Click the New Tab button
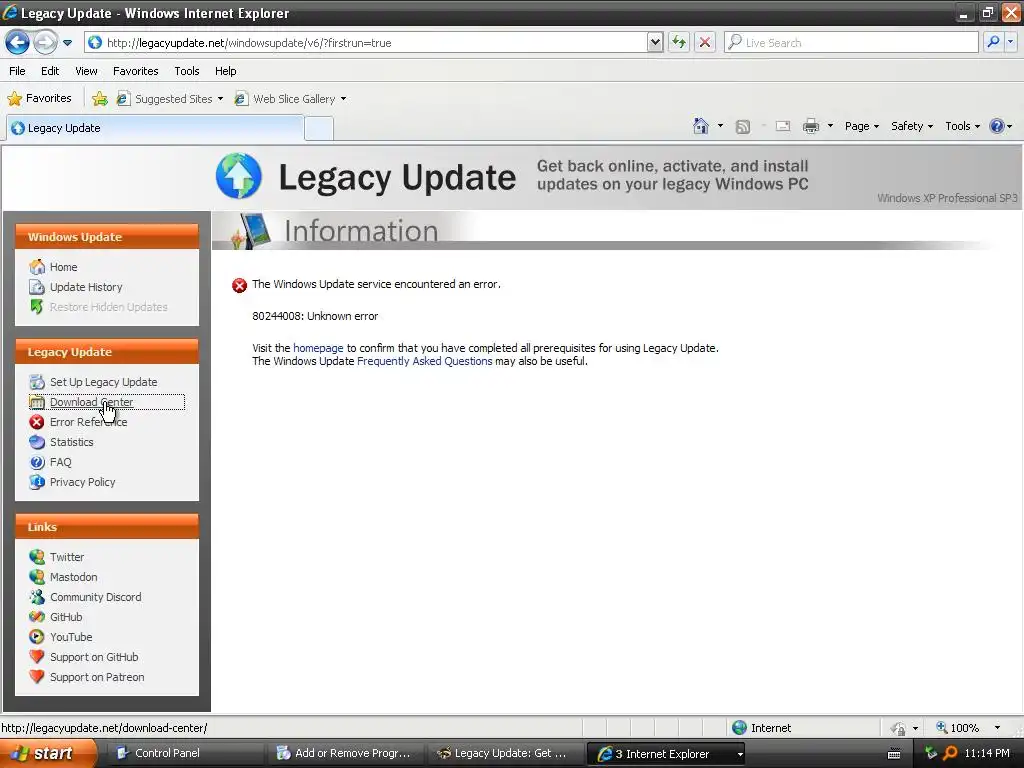1024x768 pixels. point(319,129)
